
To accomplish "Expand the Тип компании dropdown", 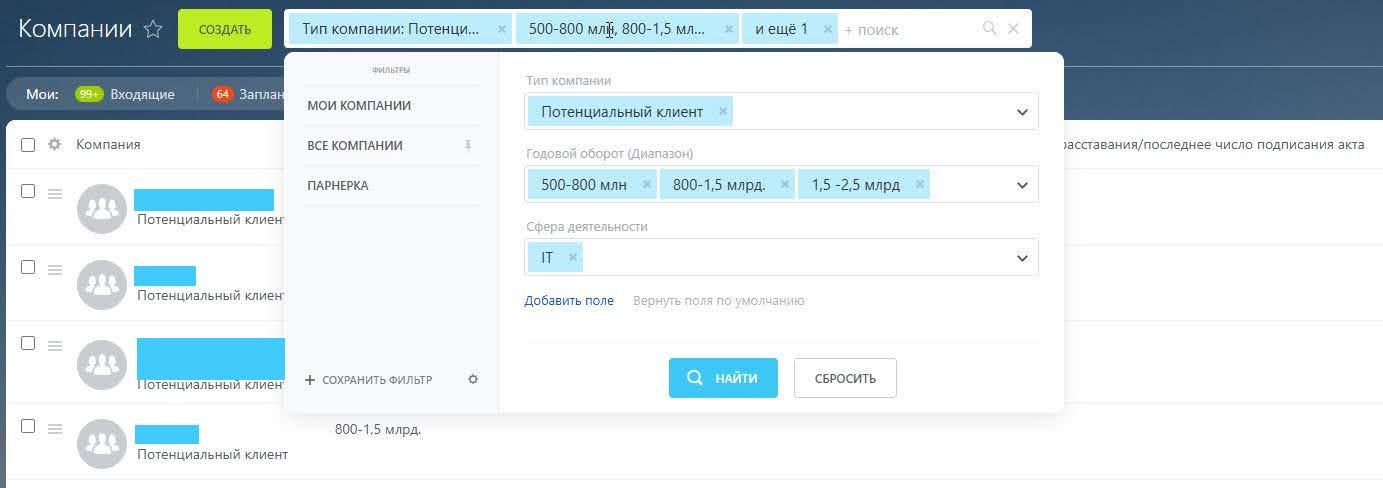I will [x=1022, y=112].
